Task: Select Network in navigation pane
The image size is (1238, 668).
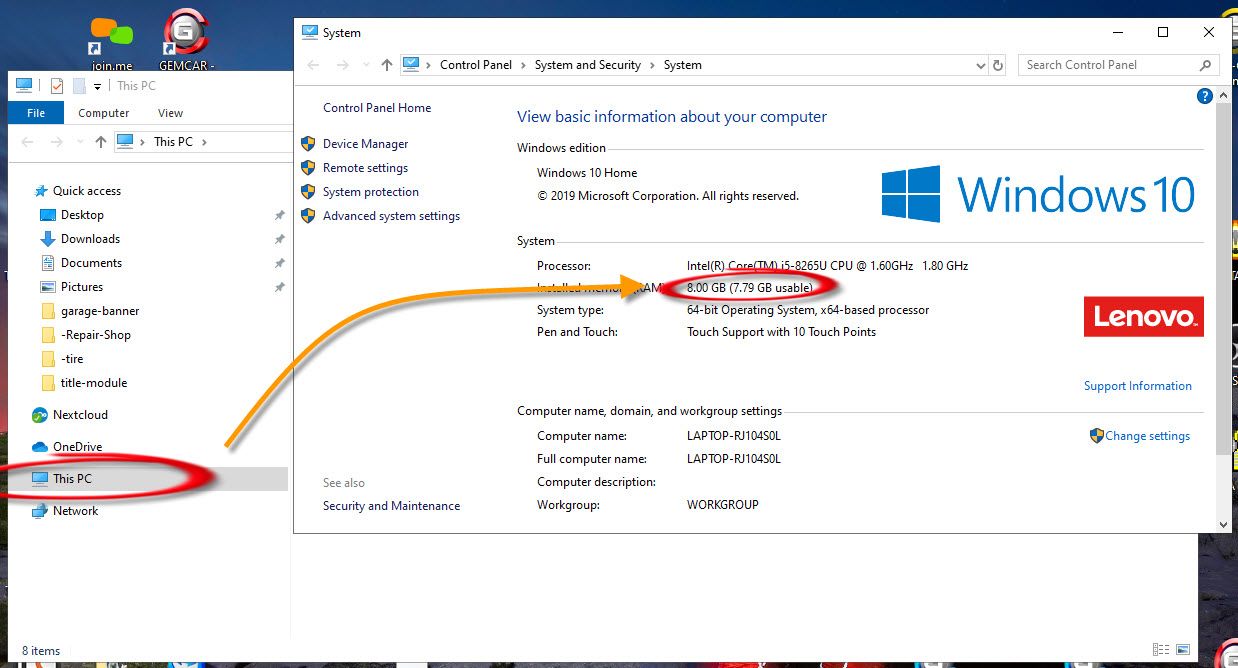Action: [75, 511]
